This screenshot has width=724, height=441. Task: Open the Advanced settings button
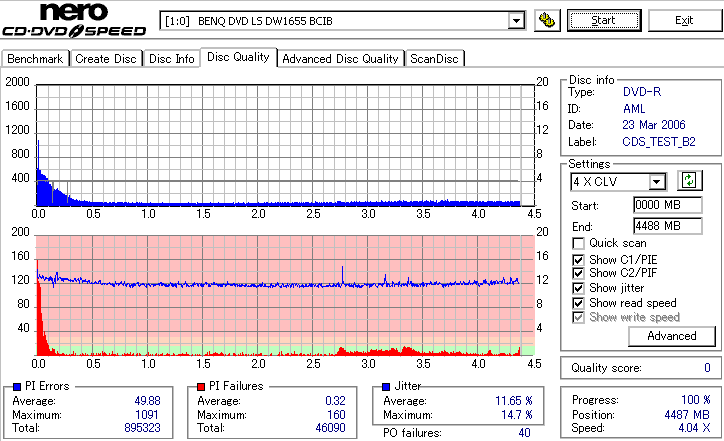pos(672,336)
